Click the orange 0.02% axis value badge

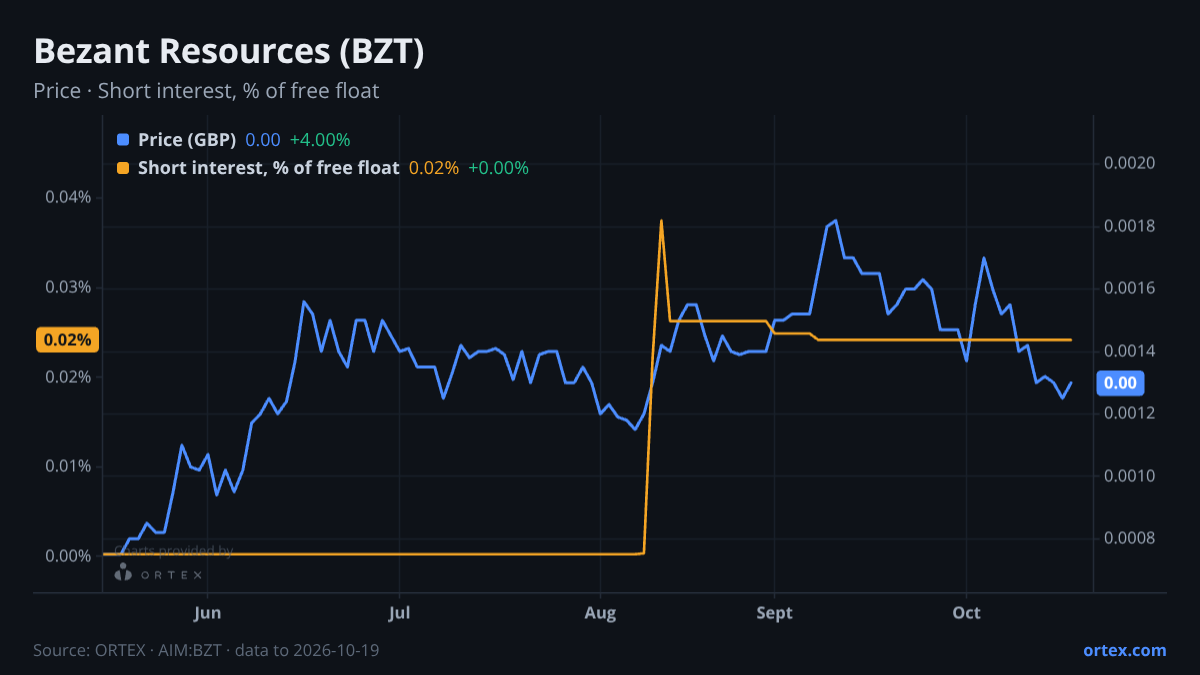[68, 340]
